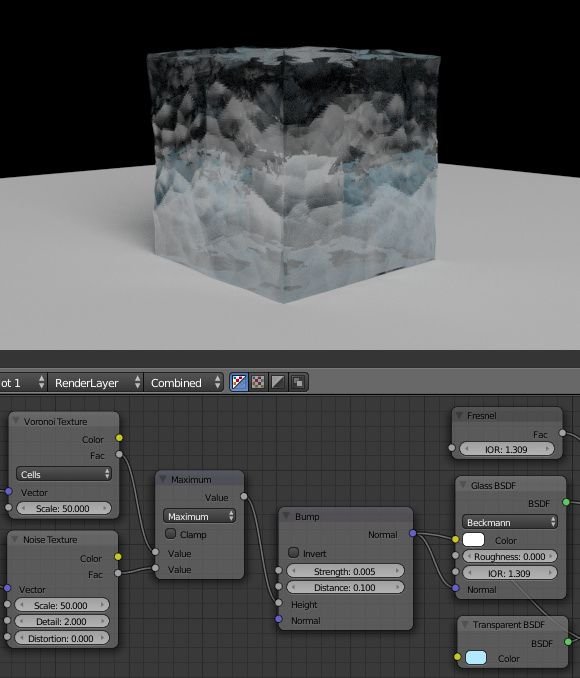Click the Glass BSDF node title
This screenshot has width=580, height=678.
coord(493,486)
